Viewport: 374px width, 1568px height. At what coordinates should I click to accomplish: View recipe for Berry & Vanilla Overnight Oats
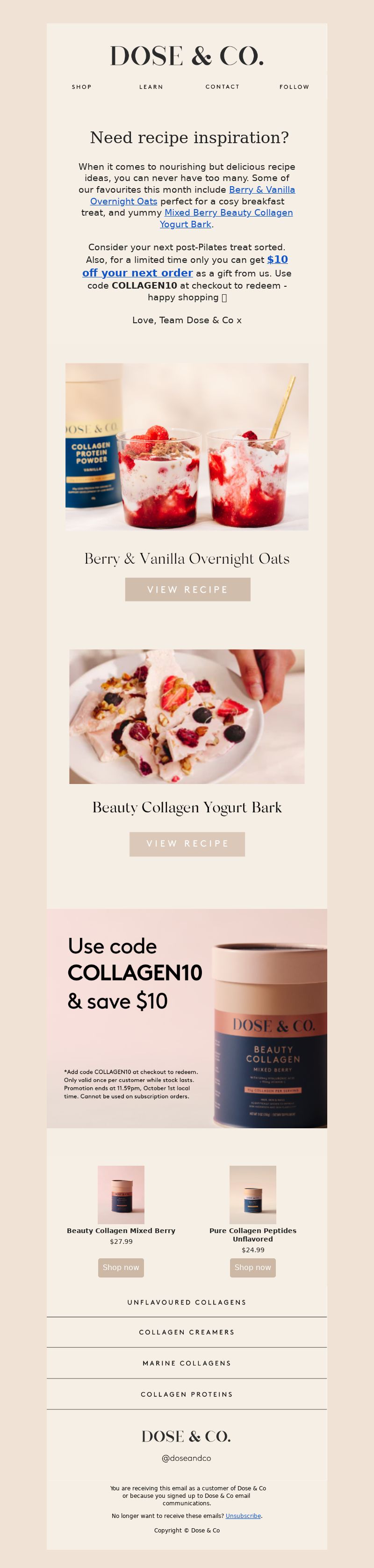[187, 589]
